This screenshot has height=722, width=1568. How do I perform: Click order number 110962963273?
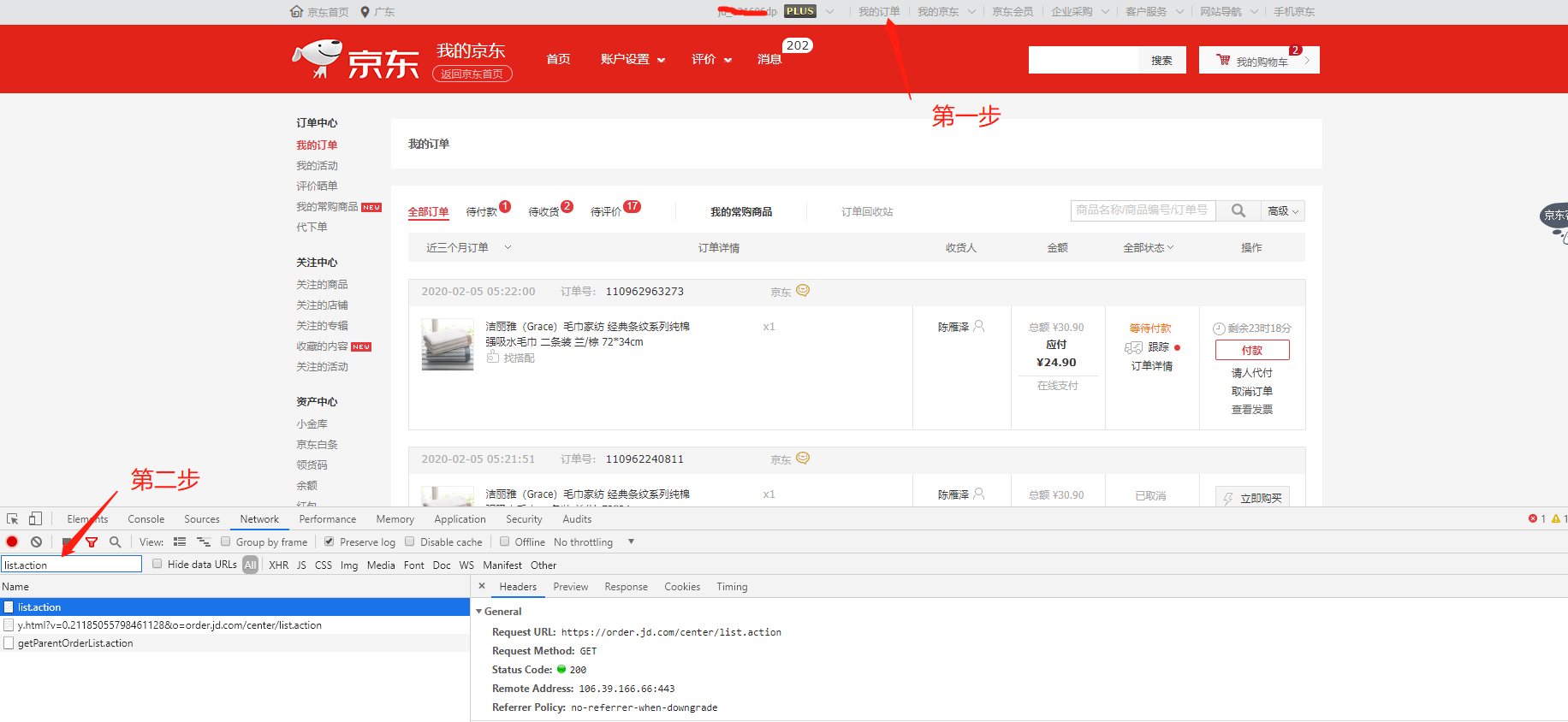(644, 291)
